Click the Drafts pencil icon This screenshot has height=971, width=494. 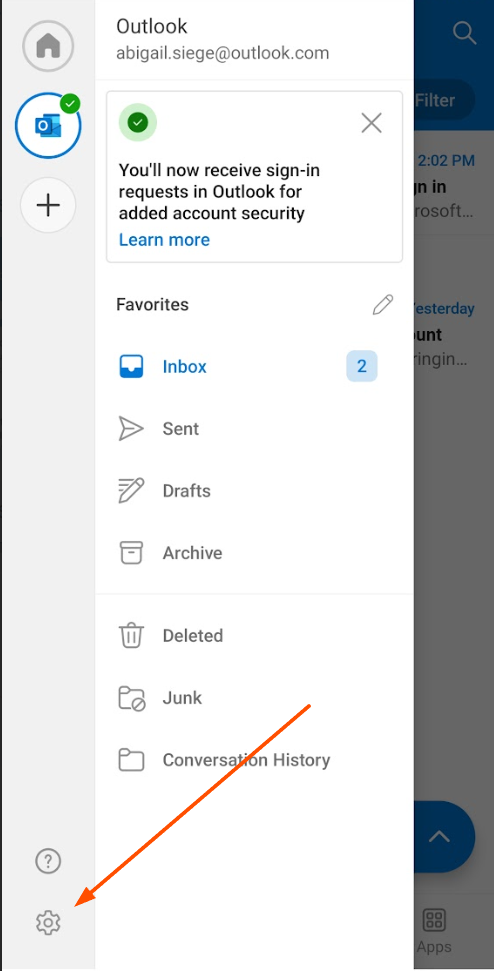(x=131, y=490)
